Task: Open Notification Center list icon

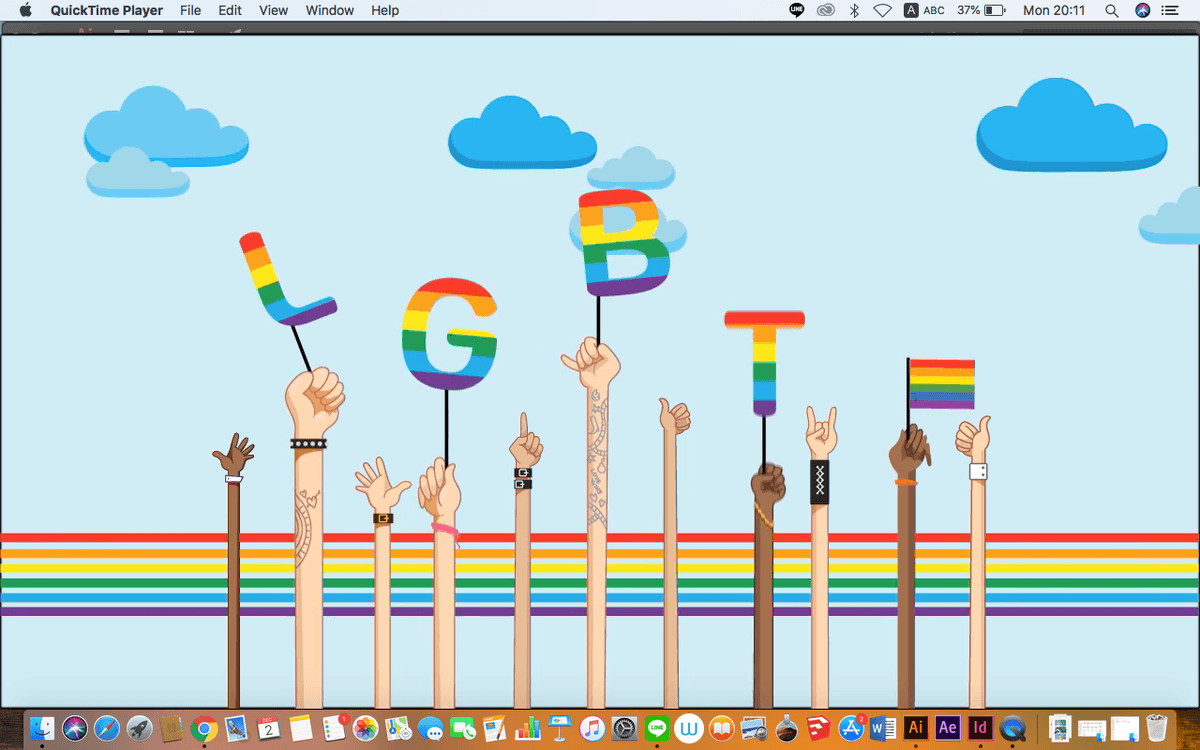Action: point(1170,10)
